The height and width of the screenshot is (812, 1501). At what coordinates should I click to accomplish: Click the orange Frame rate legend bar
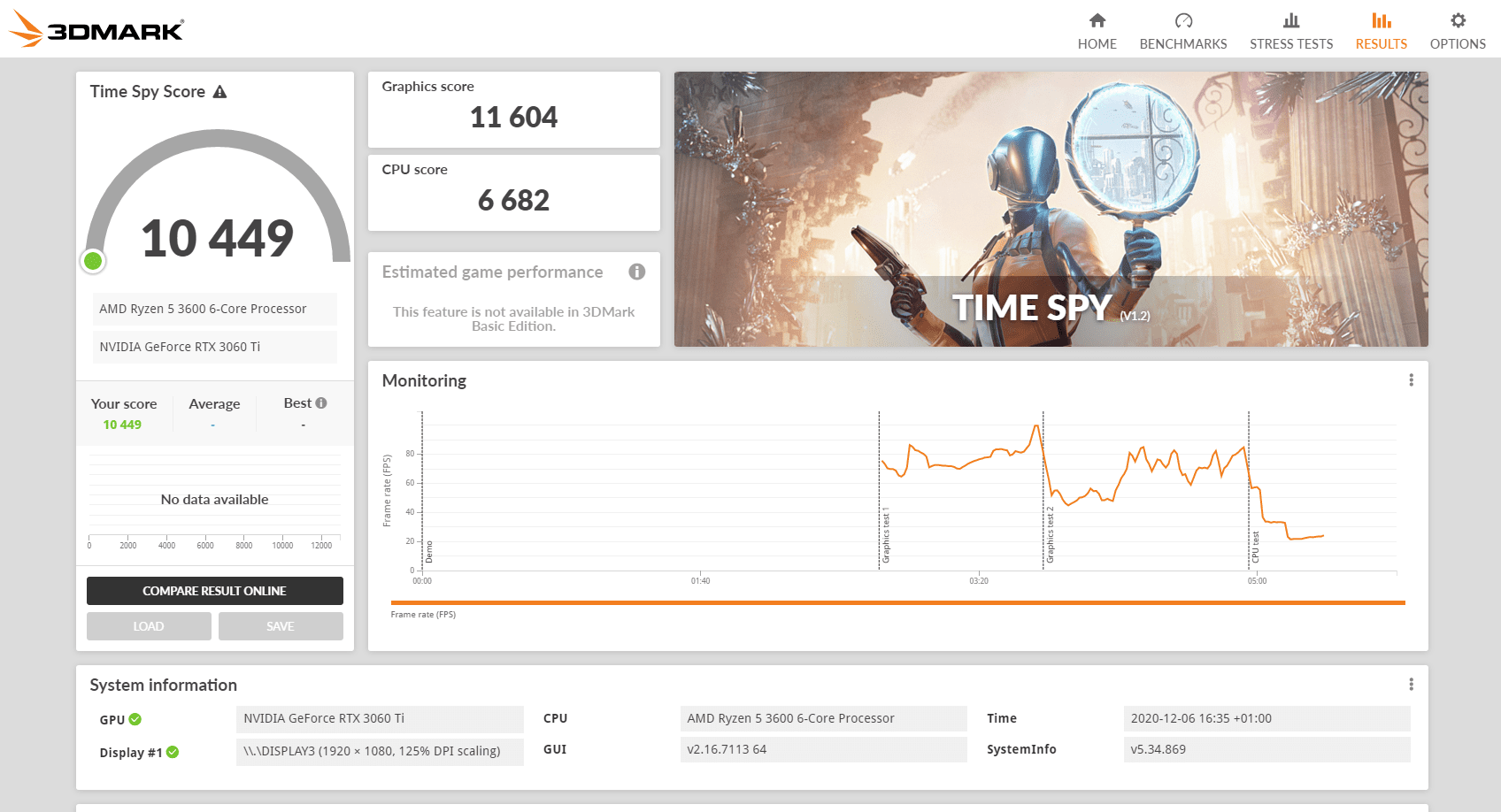[x=898, y=602]
